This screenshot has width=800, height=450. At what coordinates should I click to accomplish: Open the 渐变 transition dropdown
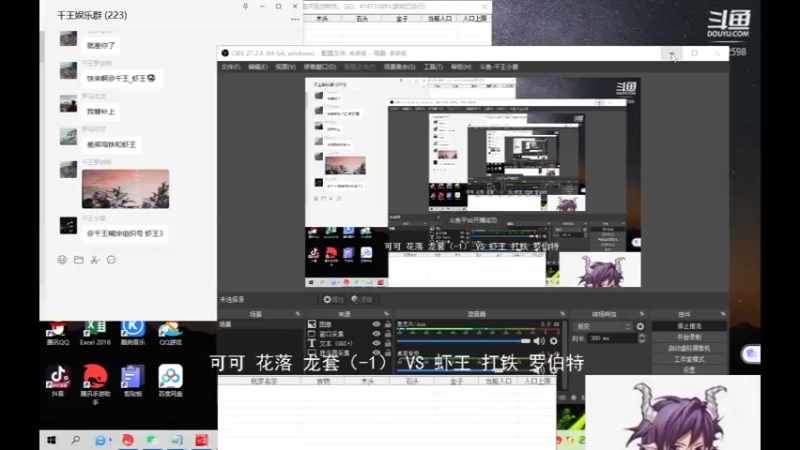tap(604, 327)
